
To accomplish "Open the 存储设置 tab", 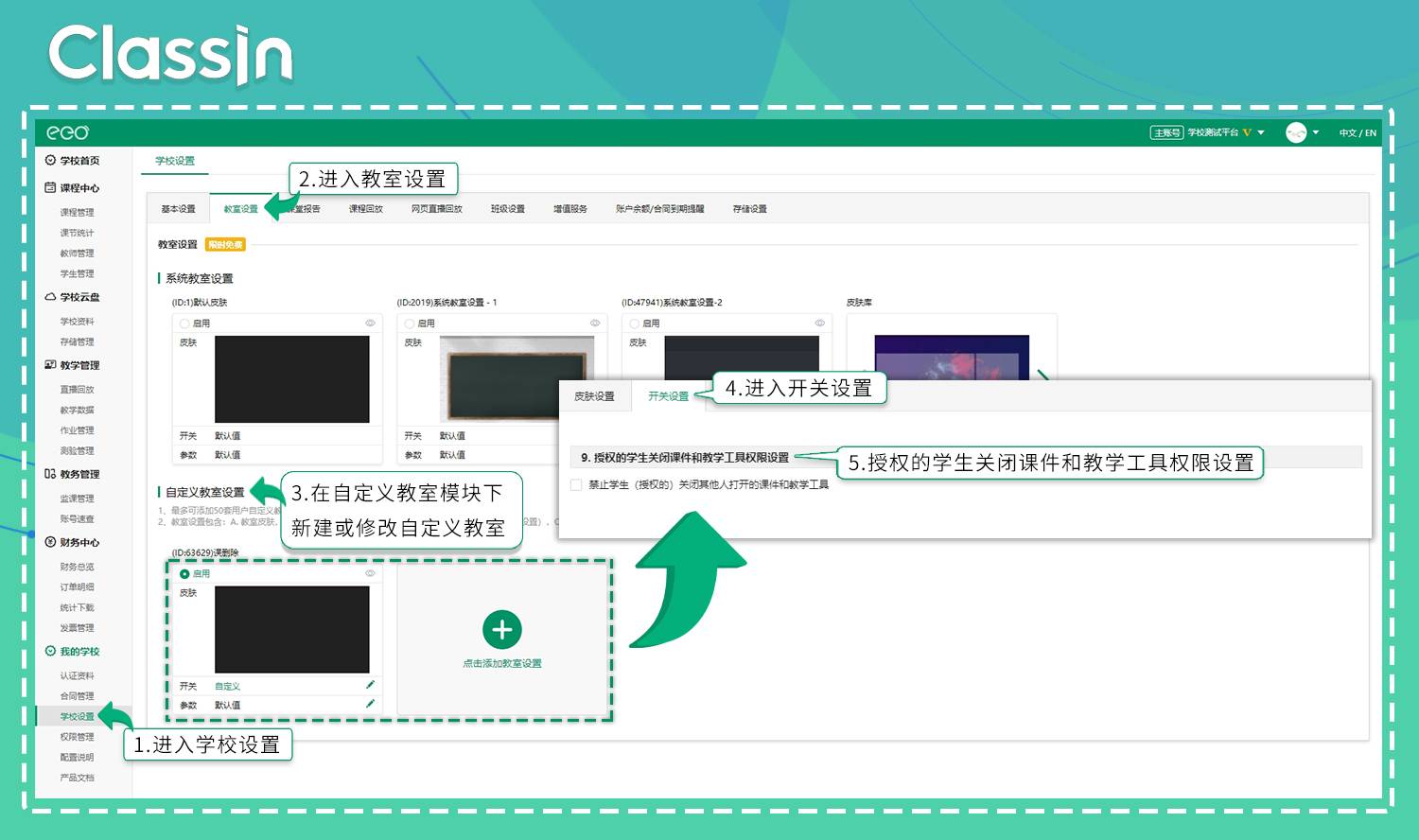I will click(x=750, y=209).
